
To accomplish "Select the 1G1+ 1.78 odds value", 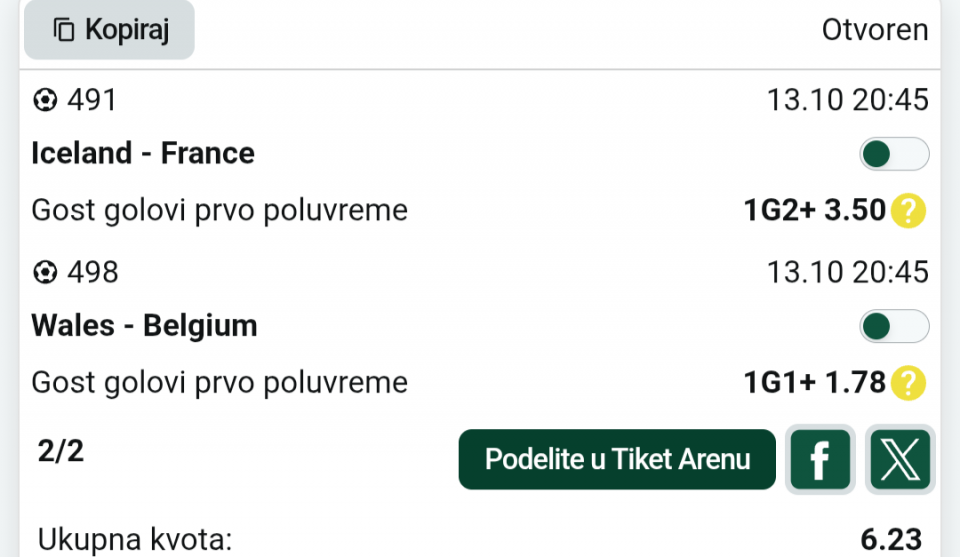I will pyautogui.click(x=814, y=383).
